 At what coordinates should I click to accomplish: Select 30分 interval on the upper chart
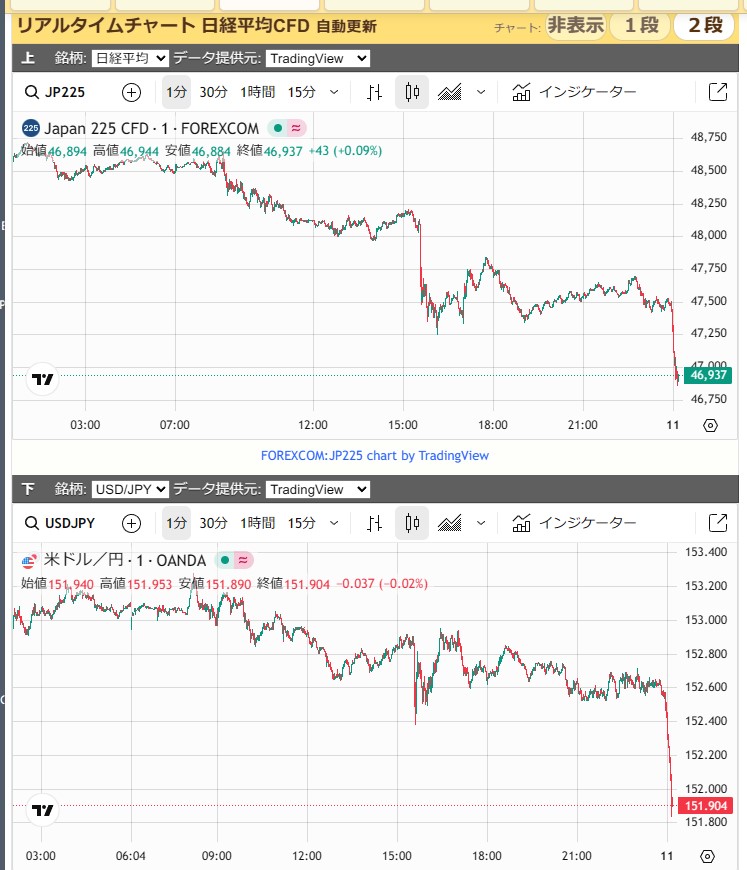(213, 93)
